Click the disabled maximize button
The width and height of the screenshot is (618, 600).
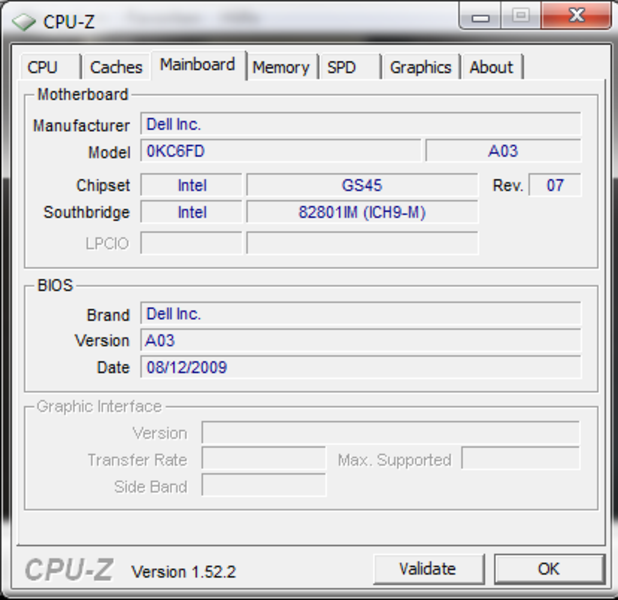click(x=521, y=16)
